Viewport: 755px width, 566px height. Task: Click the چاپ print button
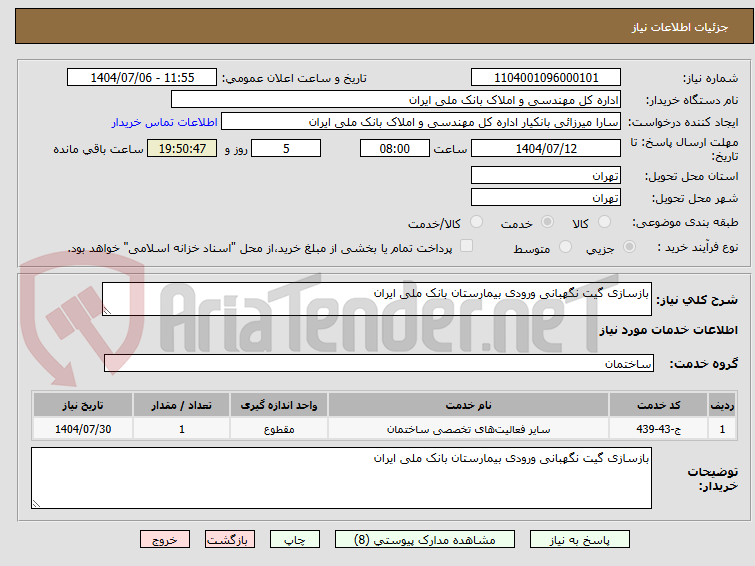tap(295, 540)
